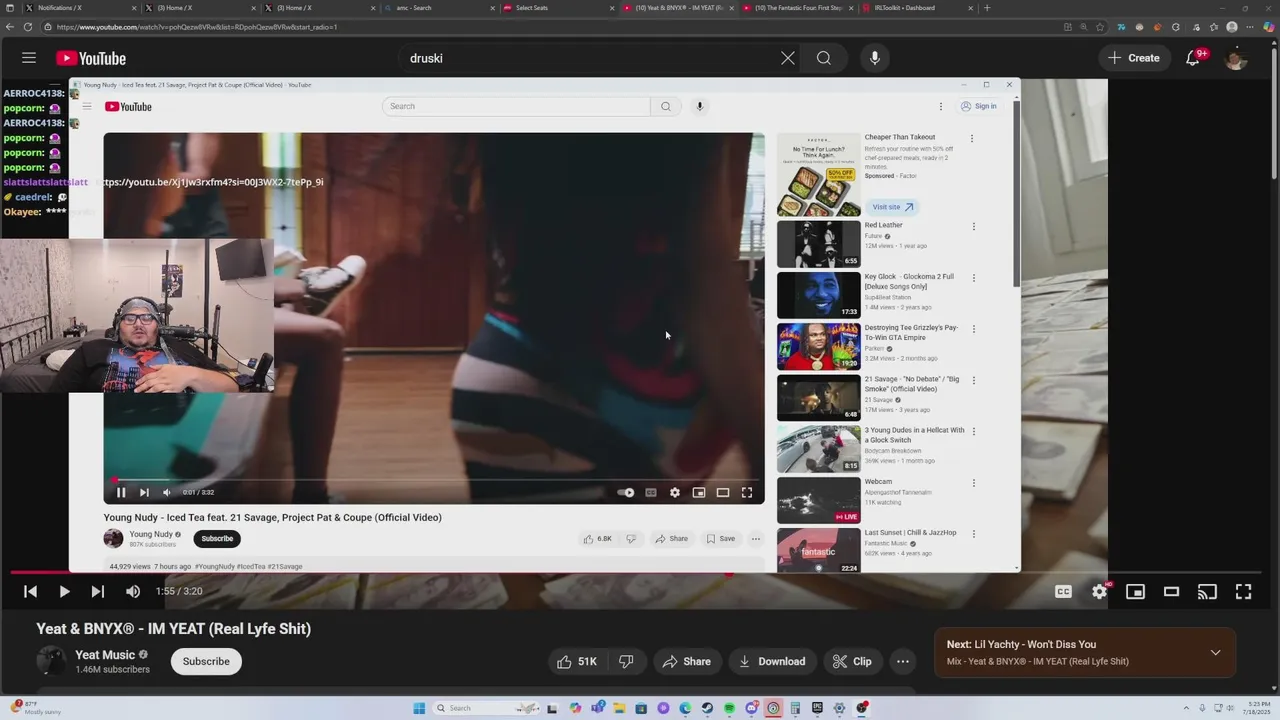1280x720 pixels.
Task: Open Windows Settings from taskbar
Action: pyautogui.click(x=839, y=708)
